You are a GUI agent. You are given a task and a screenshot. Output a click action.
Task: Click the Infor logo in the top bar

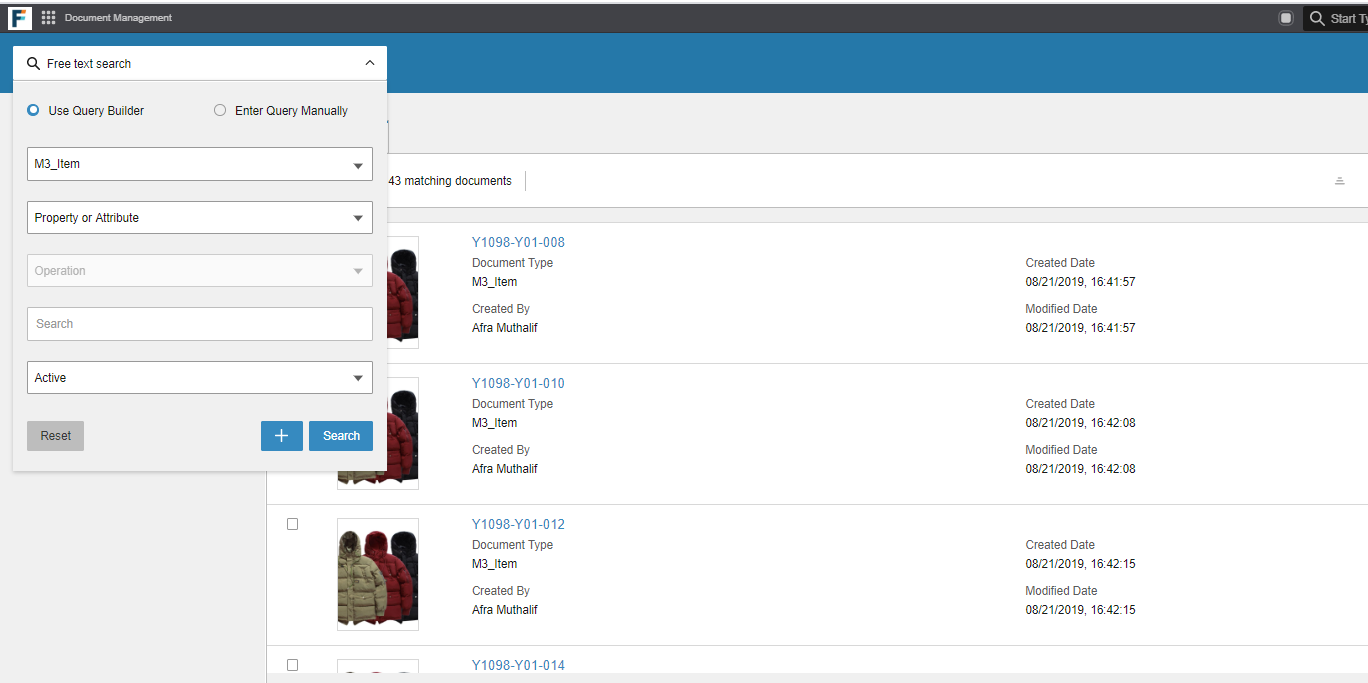[x=20, y=18]
